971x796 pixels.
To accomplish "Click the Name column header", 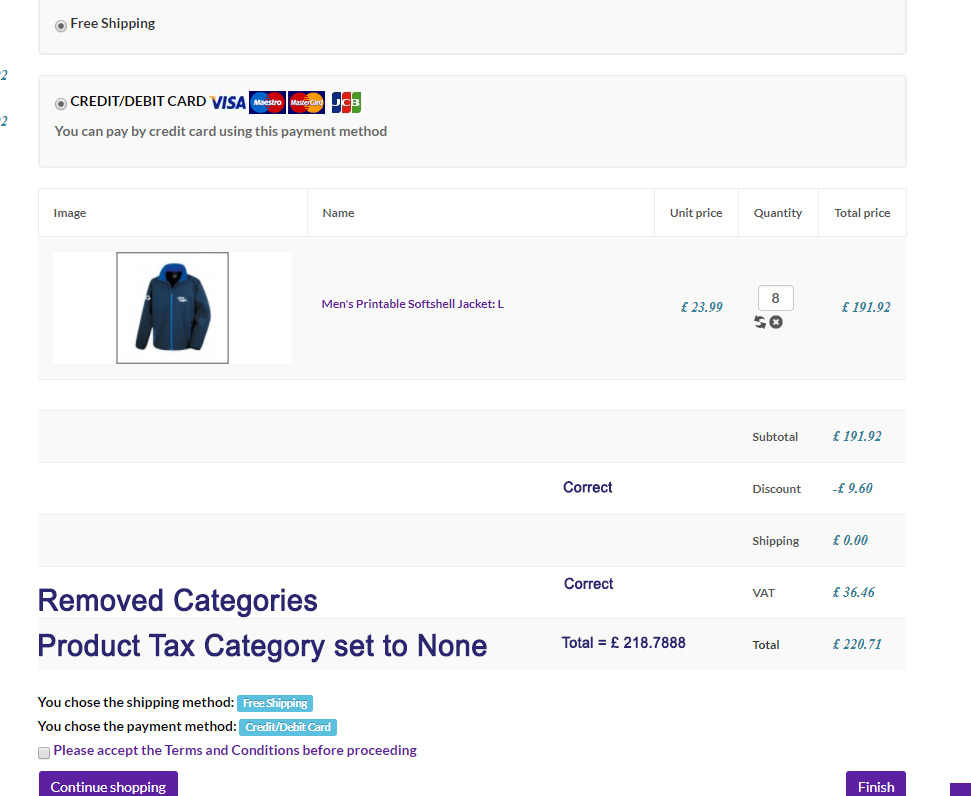I will [338, 213].
